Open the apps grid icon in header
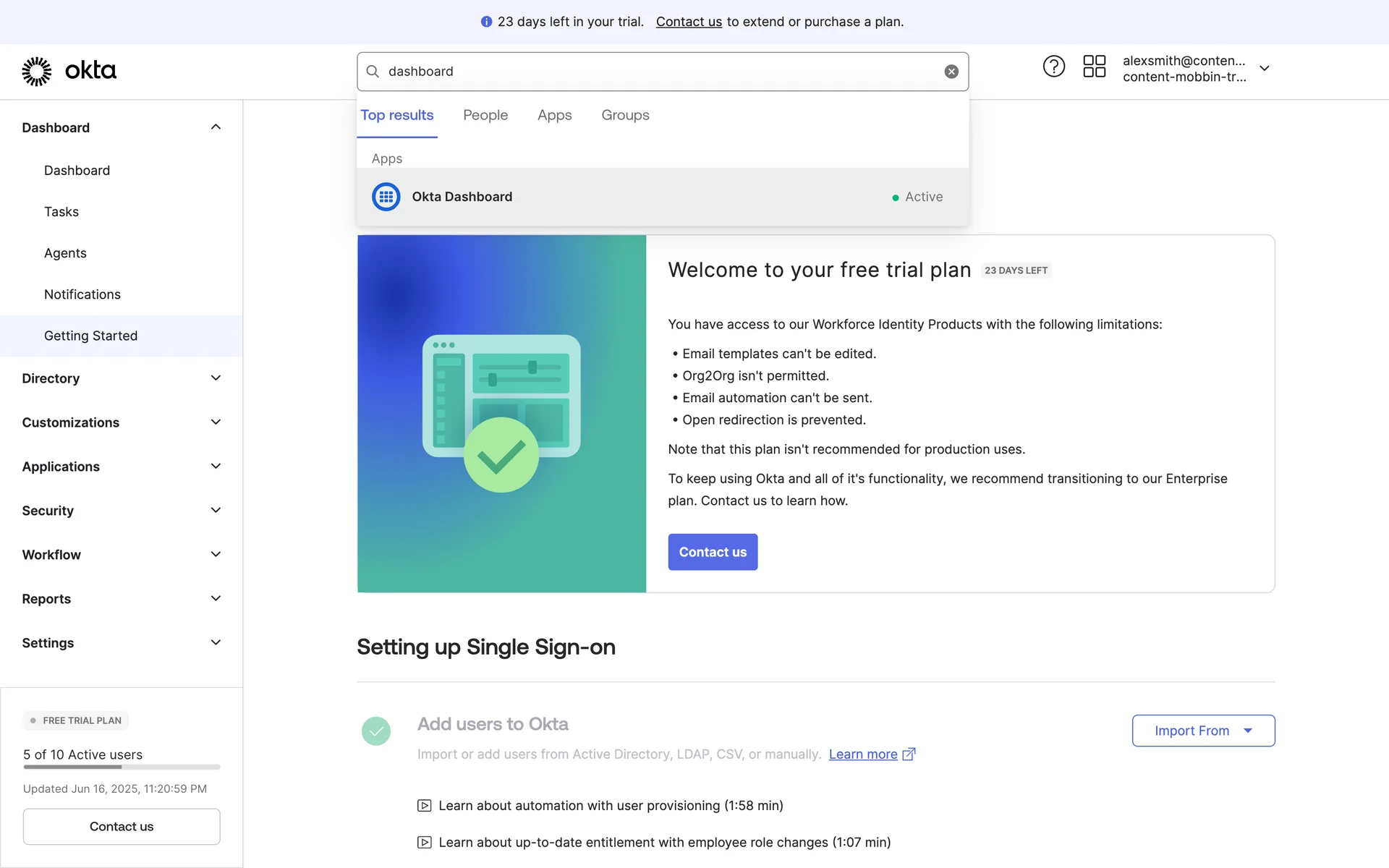Image resolution: width=1389 pixels, height=868 pixels. coord(1094,67)
